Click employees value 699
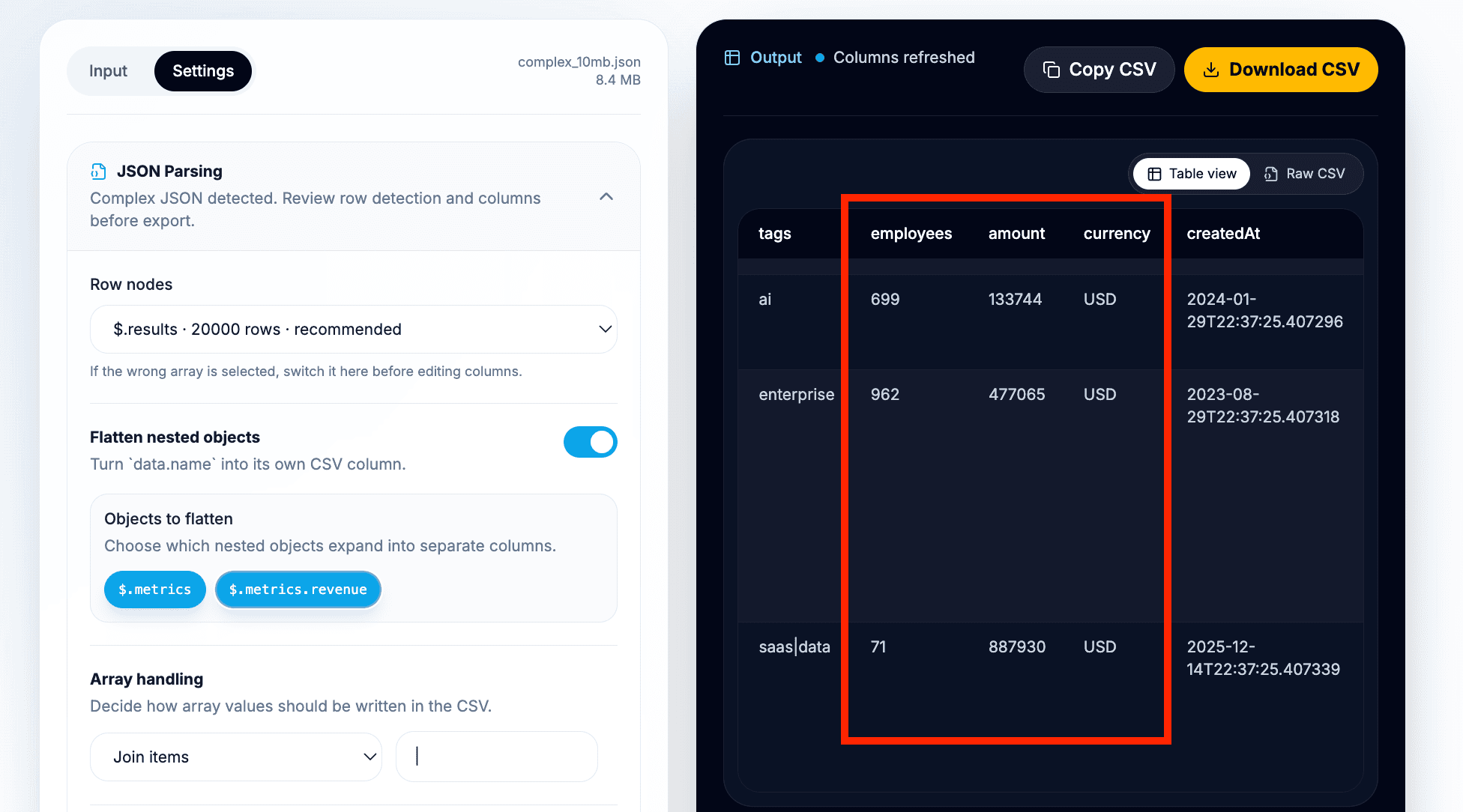The image size is (1463, 812). click(885, 300)
